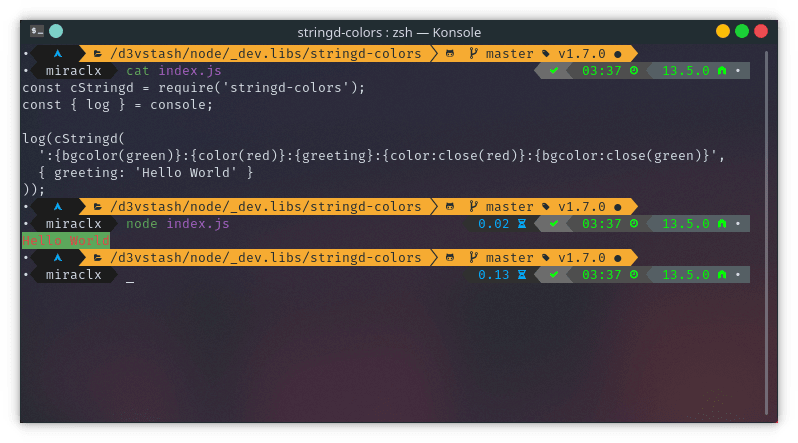The width and height of the screenshot is (798, 443).
Task: Click the git branch icon in the third prompt
Action: point(473,258)
